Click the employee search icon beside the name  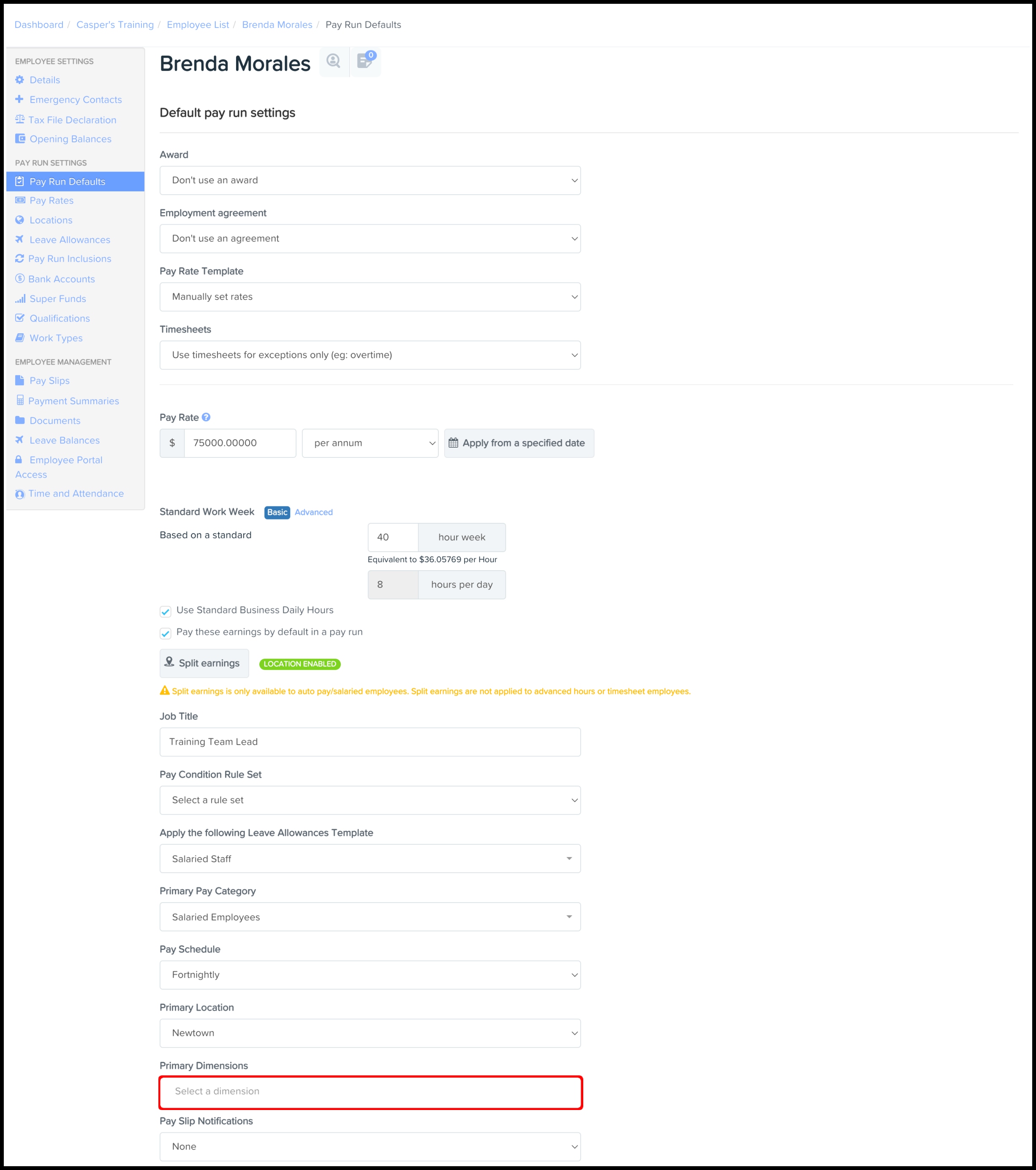[334, 61]
